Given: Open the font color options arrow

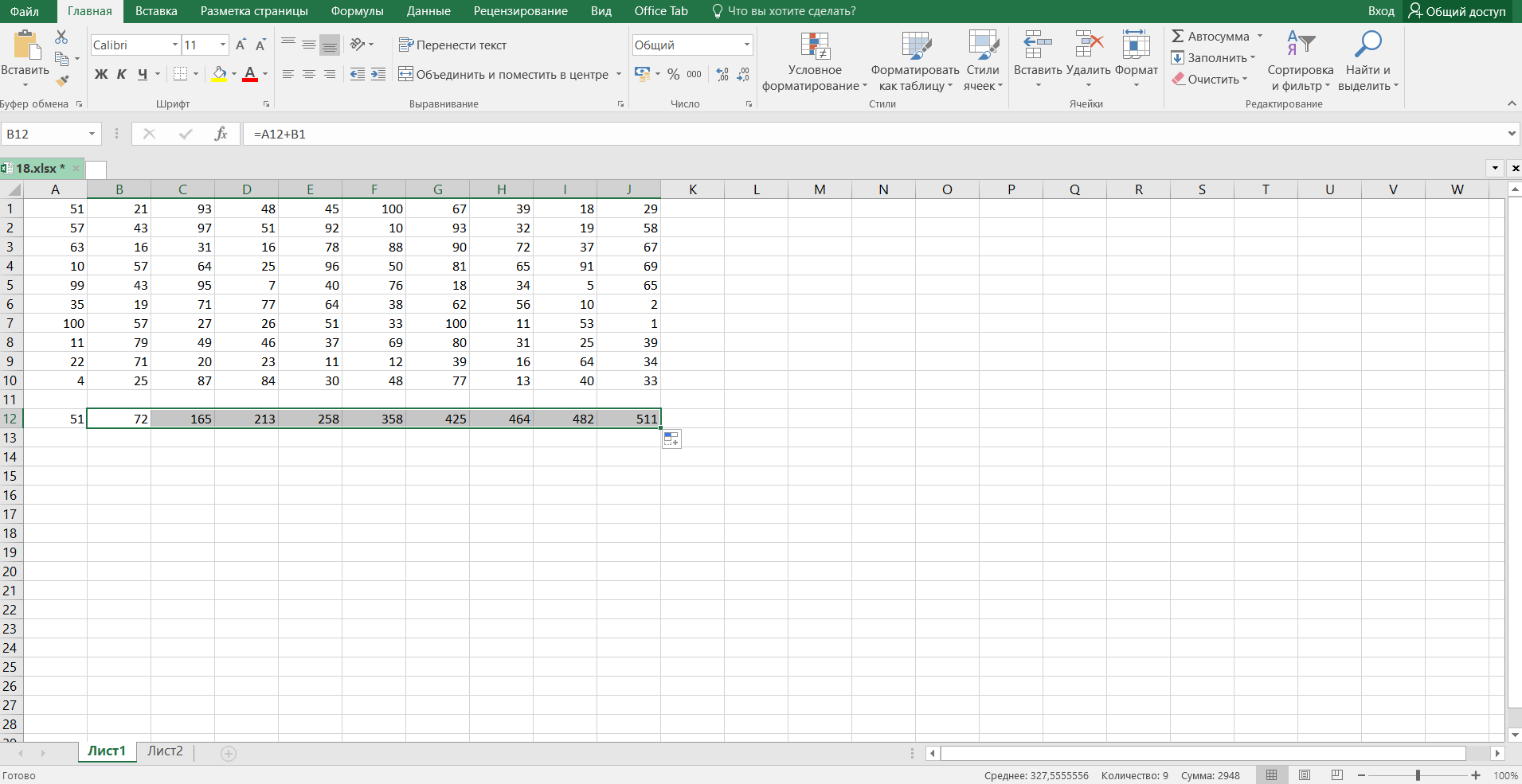Looking at the screenshot, I should click(265, 74).
